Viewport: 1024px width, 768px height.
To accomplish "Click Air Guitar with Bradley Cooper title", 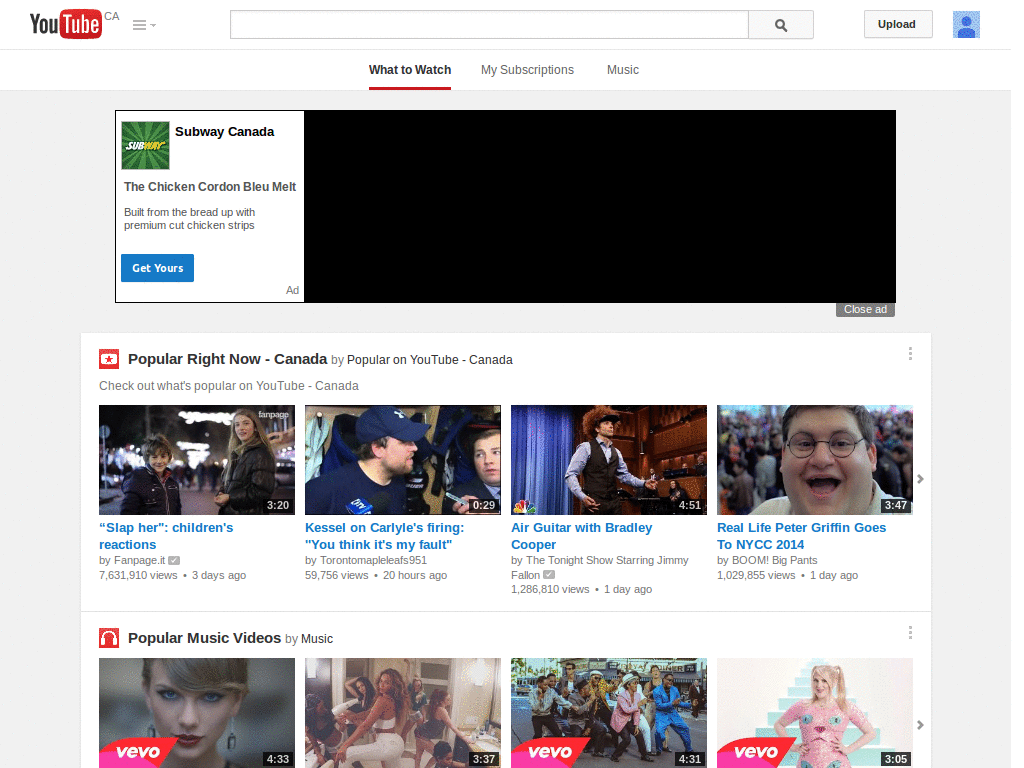I will coord(581,536).
